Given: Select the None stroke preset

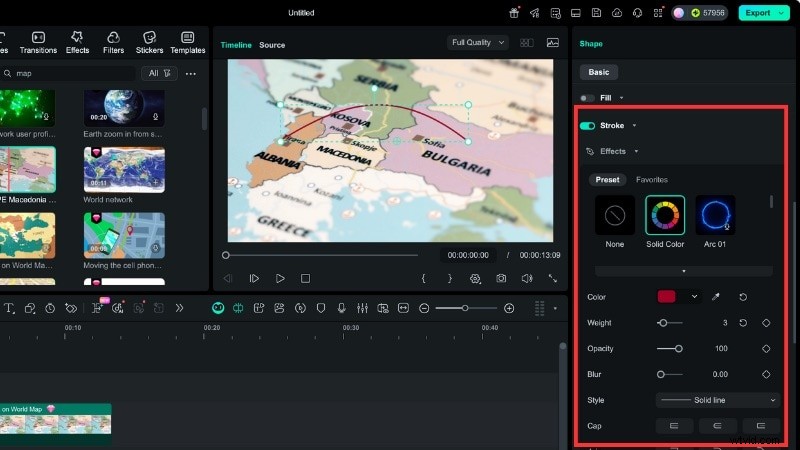Looking at the screenshot, I should [615, 215].
